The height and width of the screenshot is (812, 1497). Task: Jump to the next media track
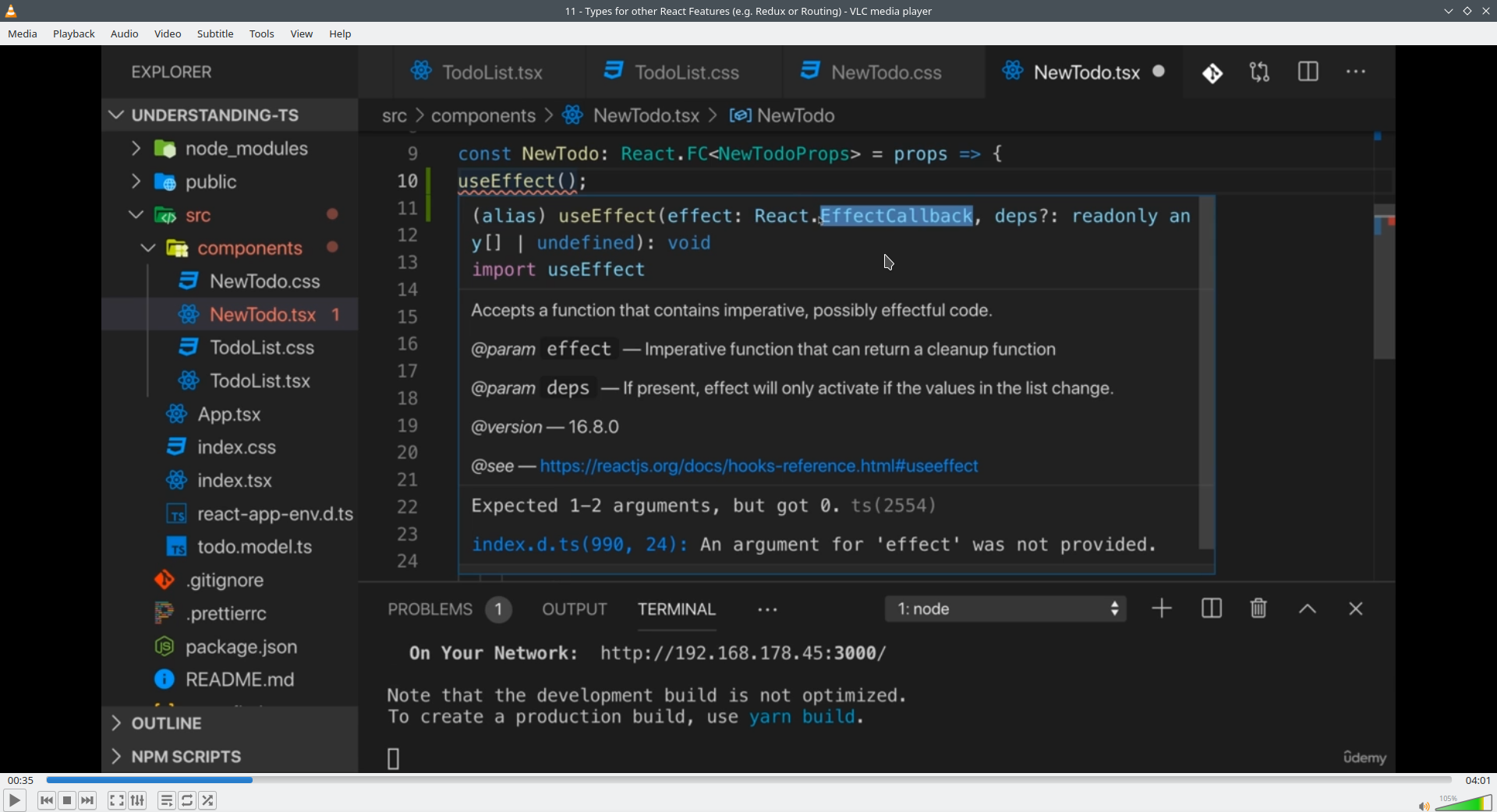click(x=88, y=800)
